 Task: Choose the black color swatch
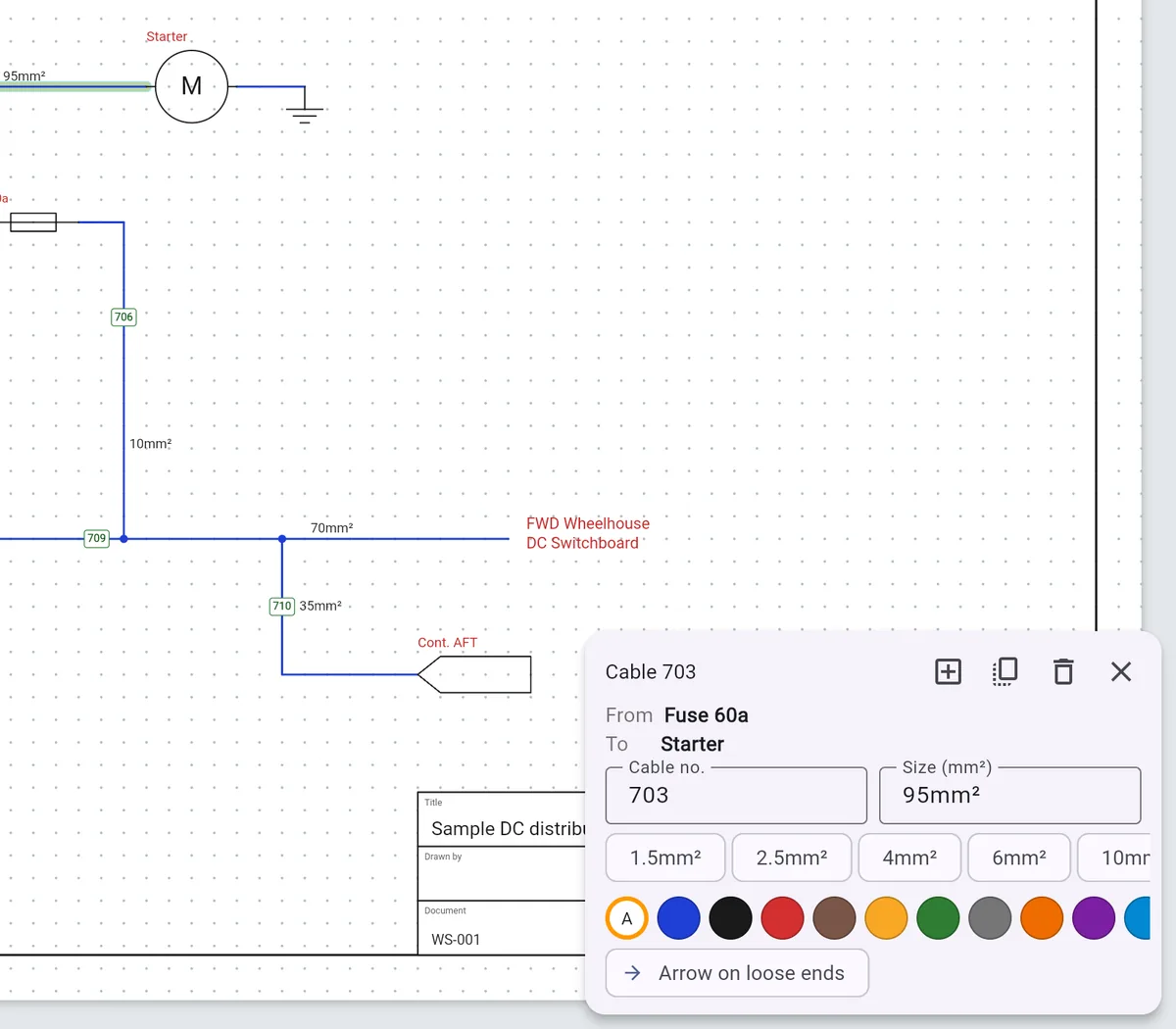(x=730, y=918)
